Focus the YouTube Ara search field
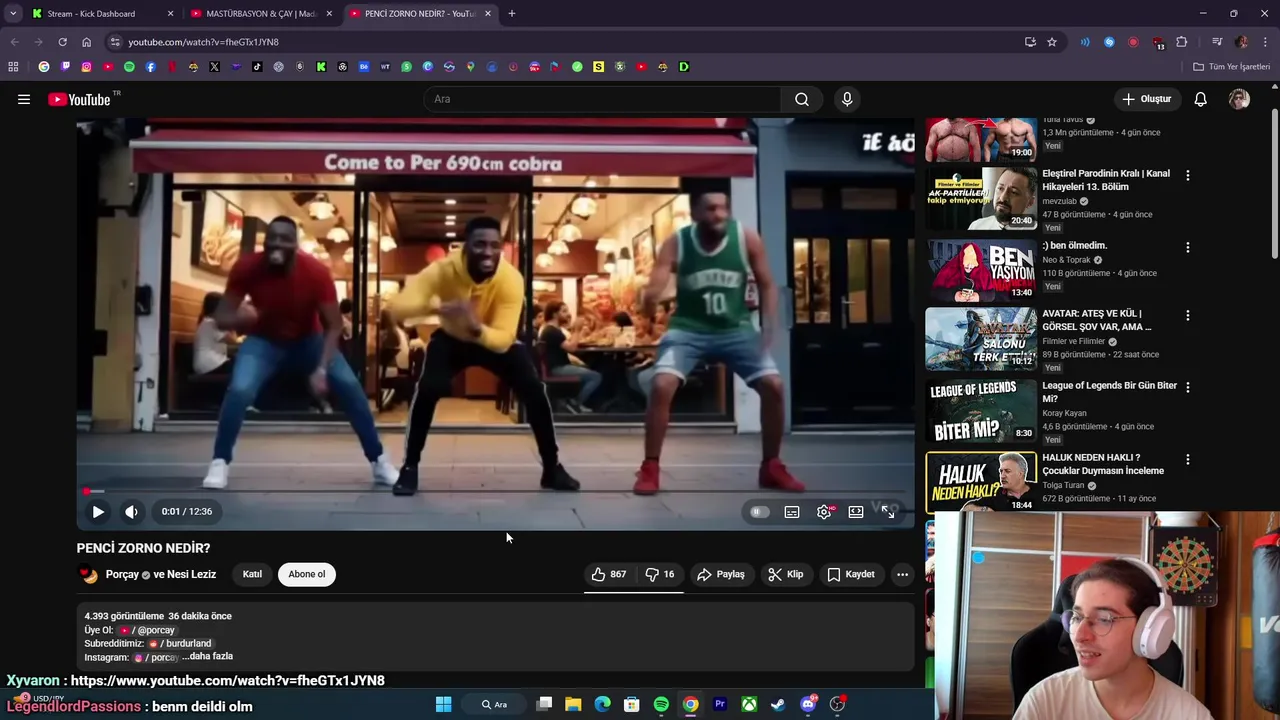1280x720 pixels. (x=603, y=99)
